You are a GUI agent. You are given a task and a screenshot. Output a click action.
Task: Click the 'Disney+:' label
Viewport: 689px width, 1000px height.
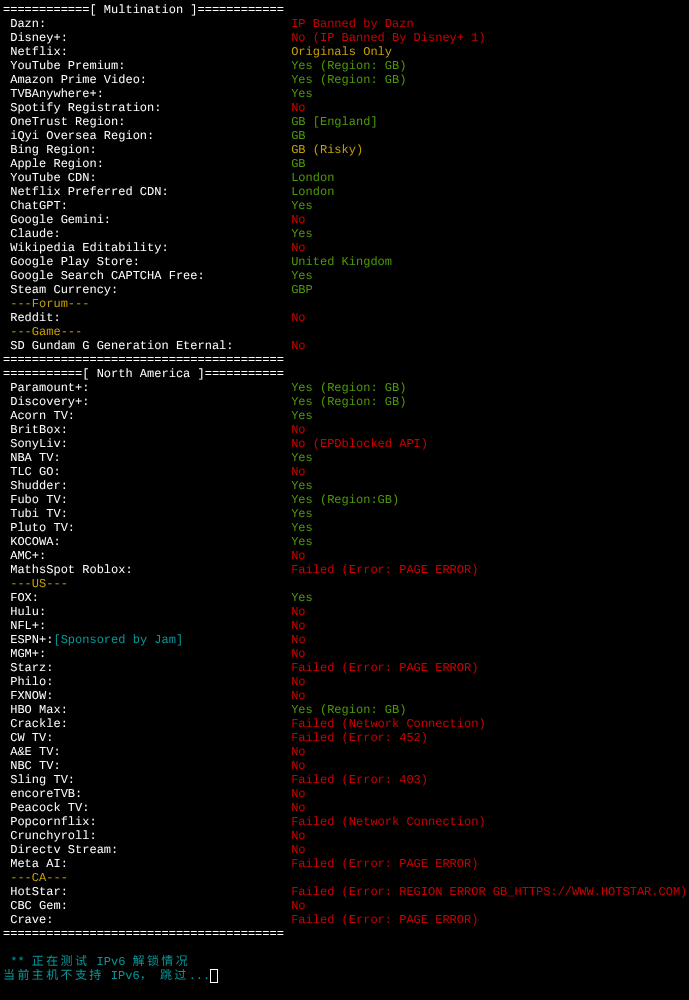tap(38, 38)
